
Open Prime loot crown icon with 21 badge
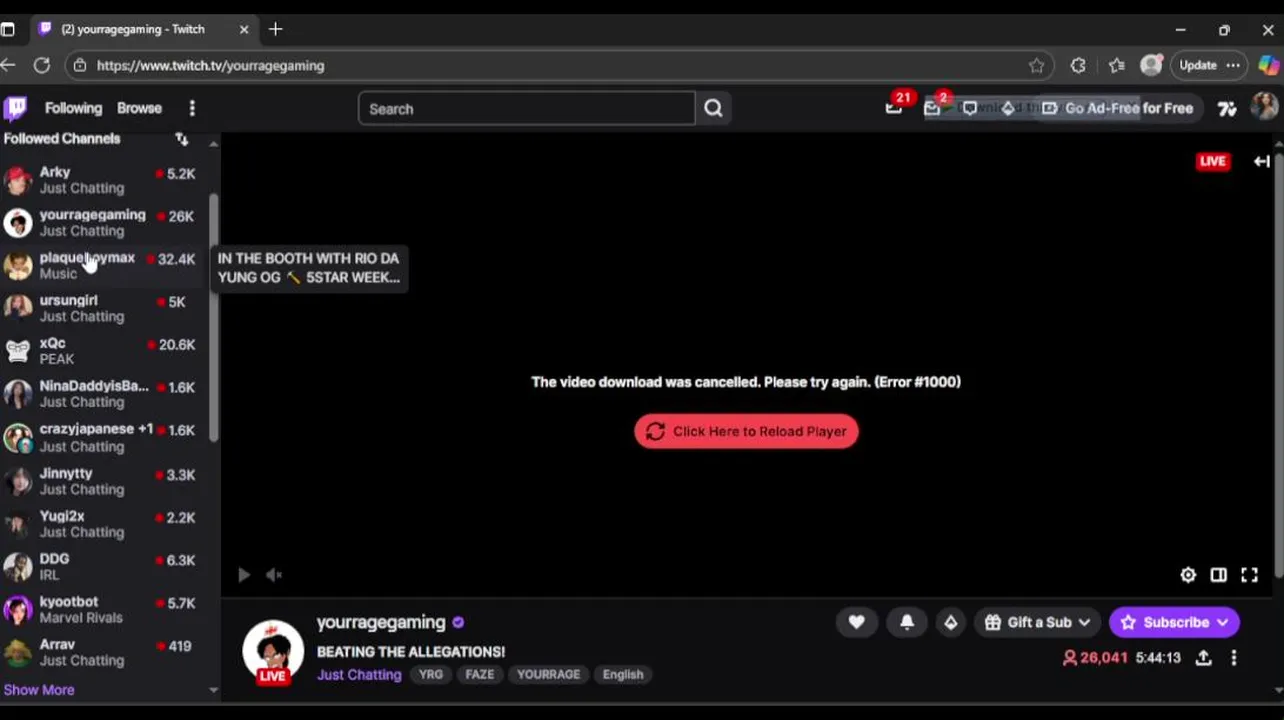tap(894, 108)
